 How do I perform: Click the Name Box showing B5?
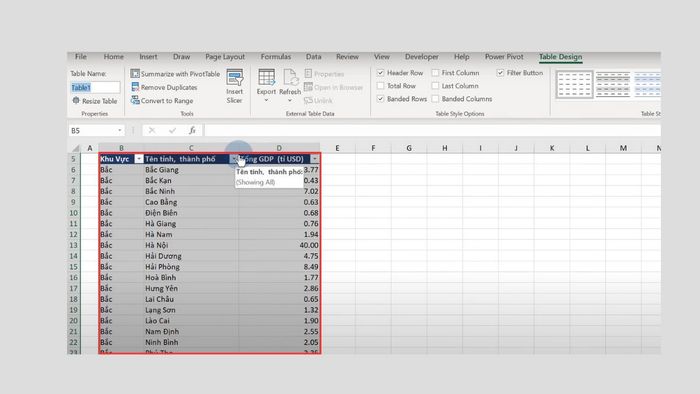92,130
